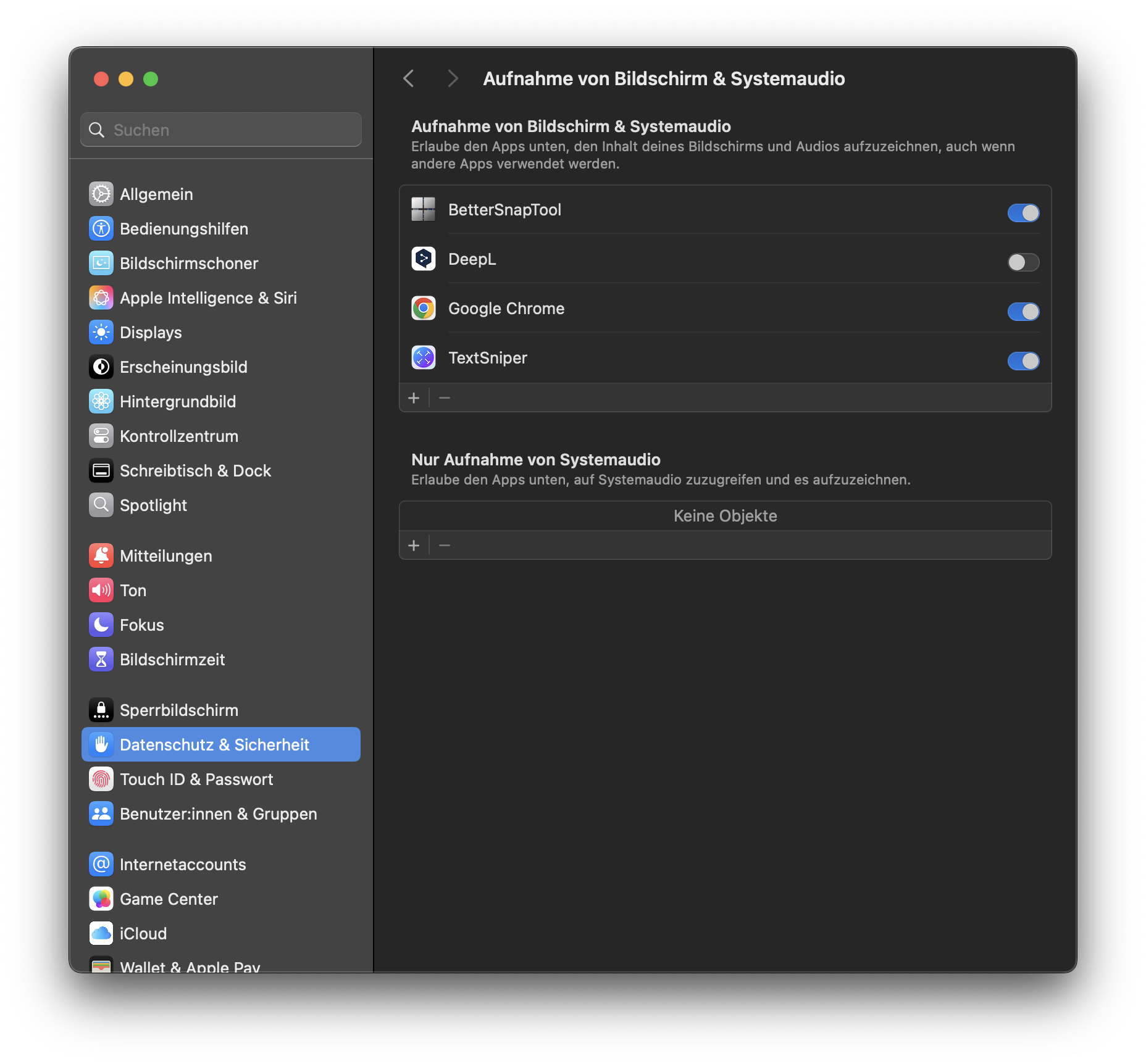Click the Google Chrome app icon
The width and height of the screenshot is (1146, 1064).
coord(423,308)
